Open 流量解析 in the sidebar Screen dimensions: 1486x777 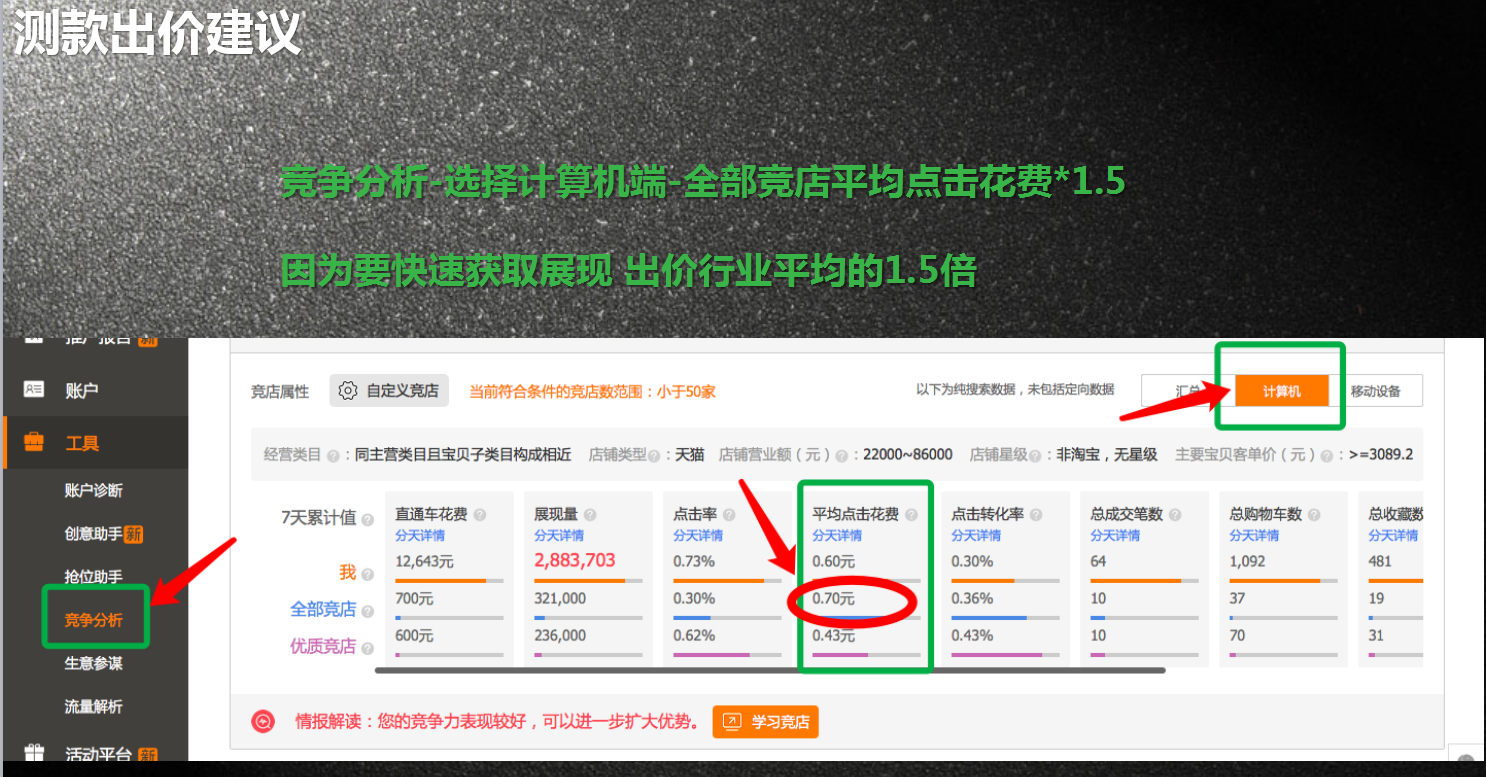(94, 706)
